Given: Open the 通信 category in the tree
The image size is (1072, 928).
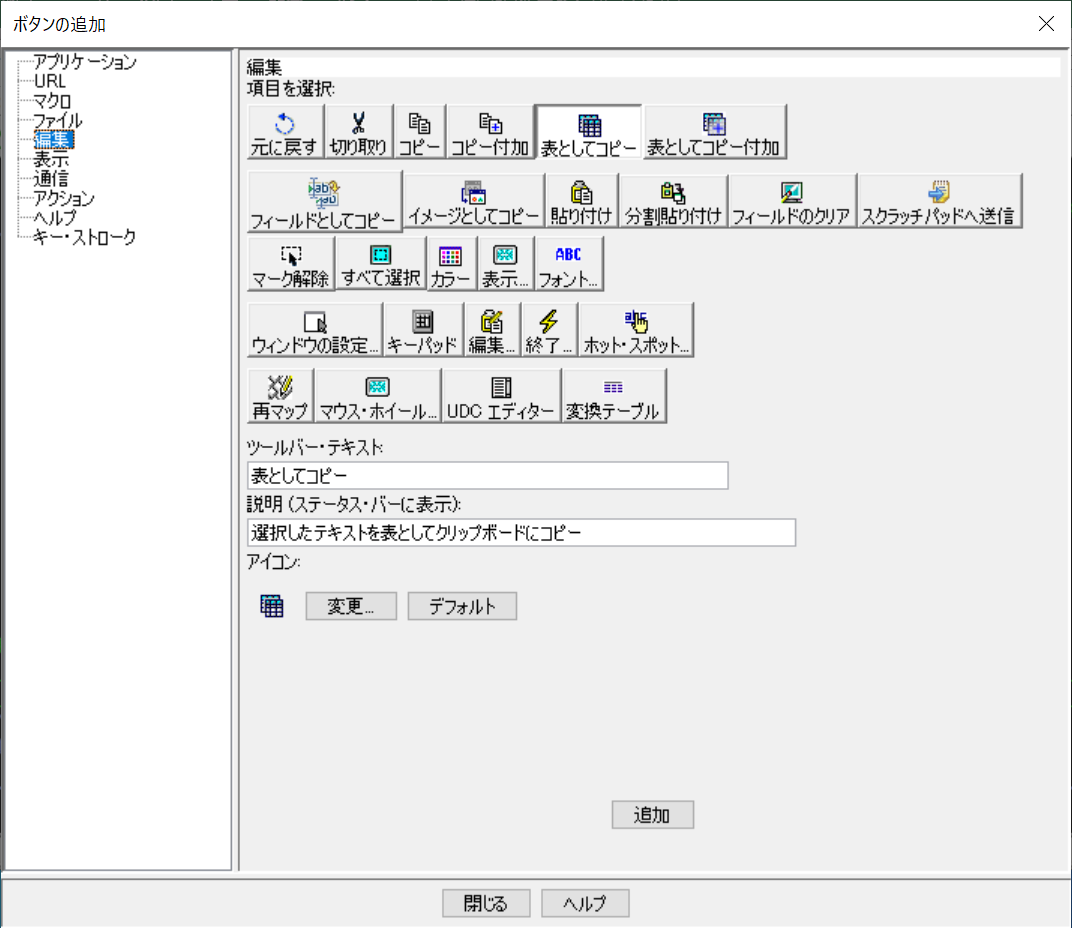Looking at the screenshot, I should [x=51, y=179].
